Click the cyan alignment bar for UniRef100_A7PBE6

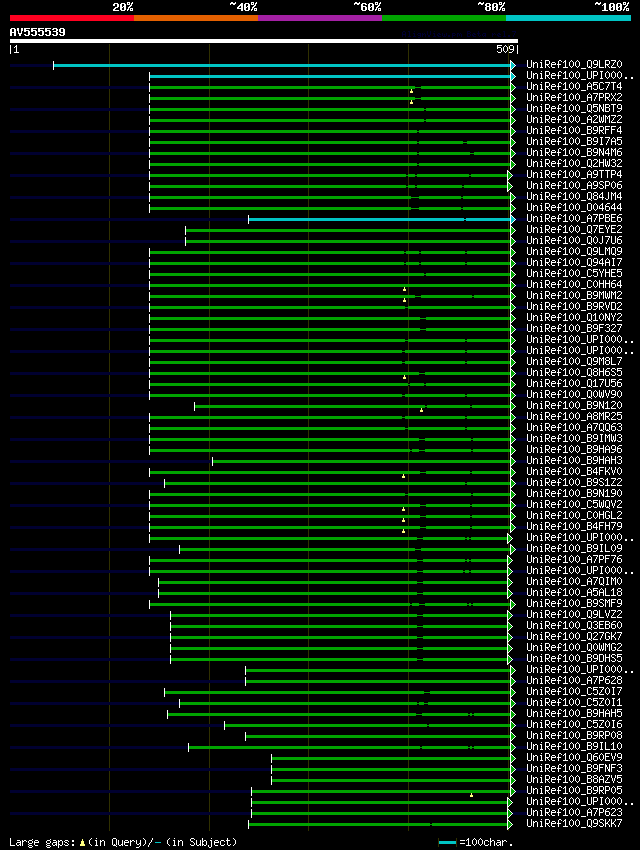pyautogui.click(x=379, y=220)
